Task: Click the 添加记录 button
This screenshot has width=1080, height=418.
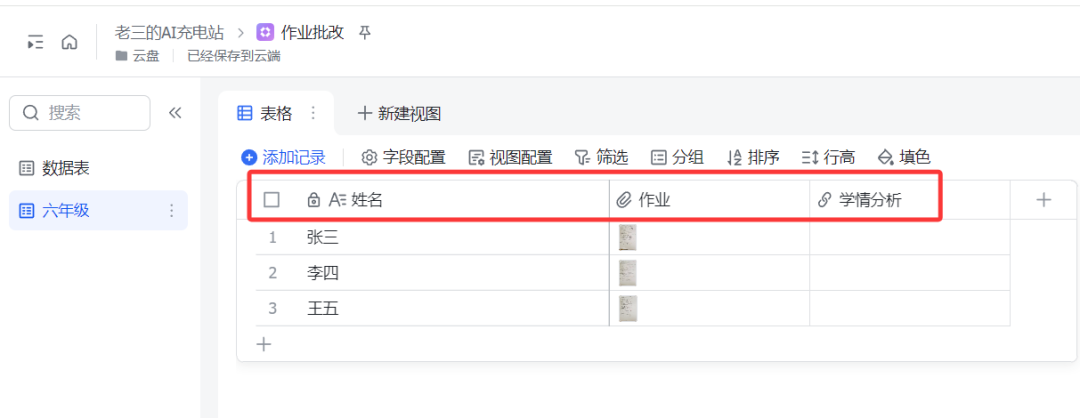Action: pos(284,157)
